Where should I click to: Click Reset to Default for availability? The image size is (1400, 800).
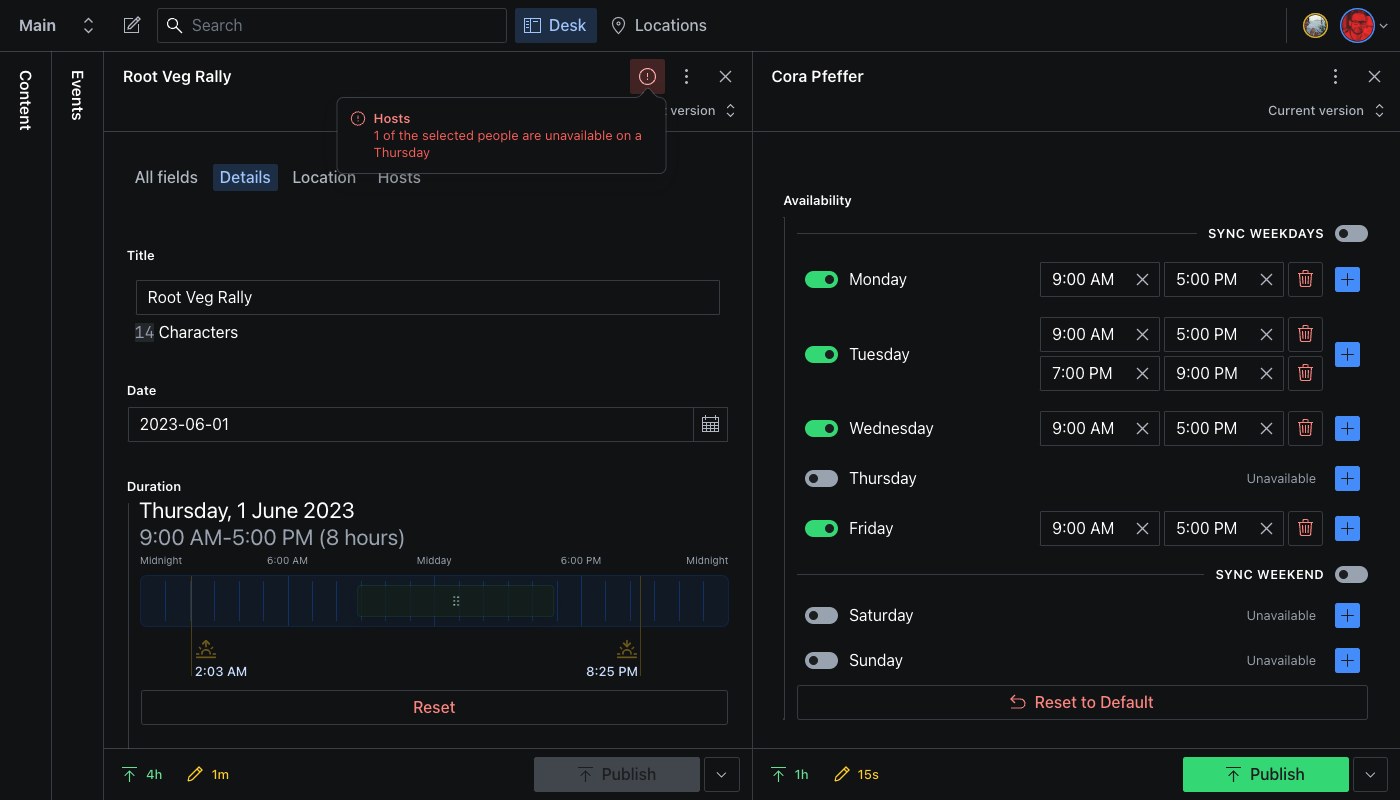[1081, 702]
